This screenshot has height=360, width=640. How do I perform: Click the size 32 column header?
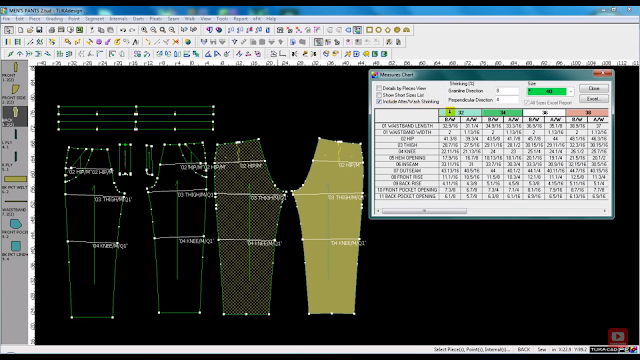(460, 112)
